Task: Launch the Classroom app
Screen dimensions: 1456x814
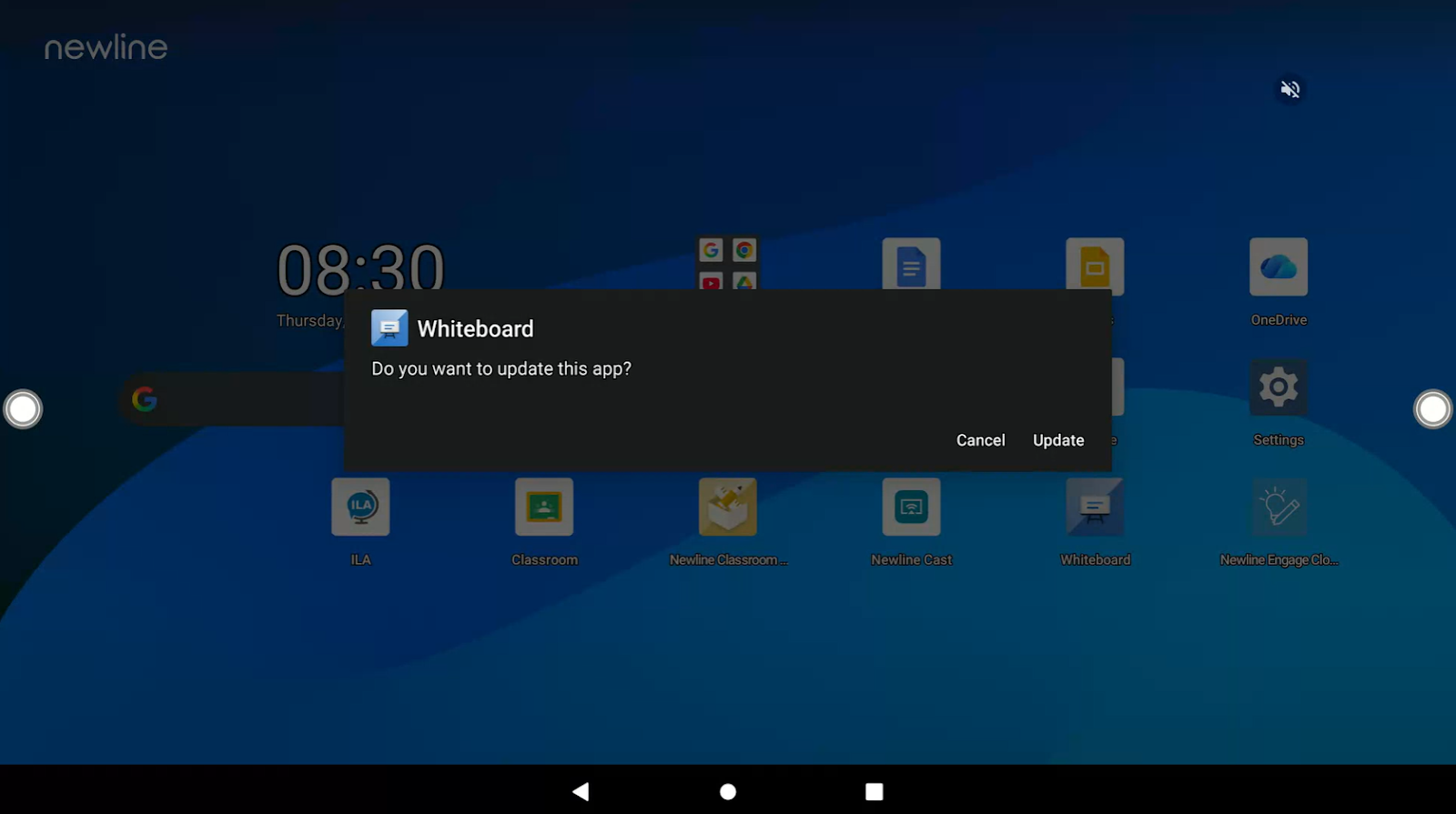Action: coord(544,507)
